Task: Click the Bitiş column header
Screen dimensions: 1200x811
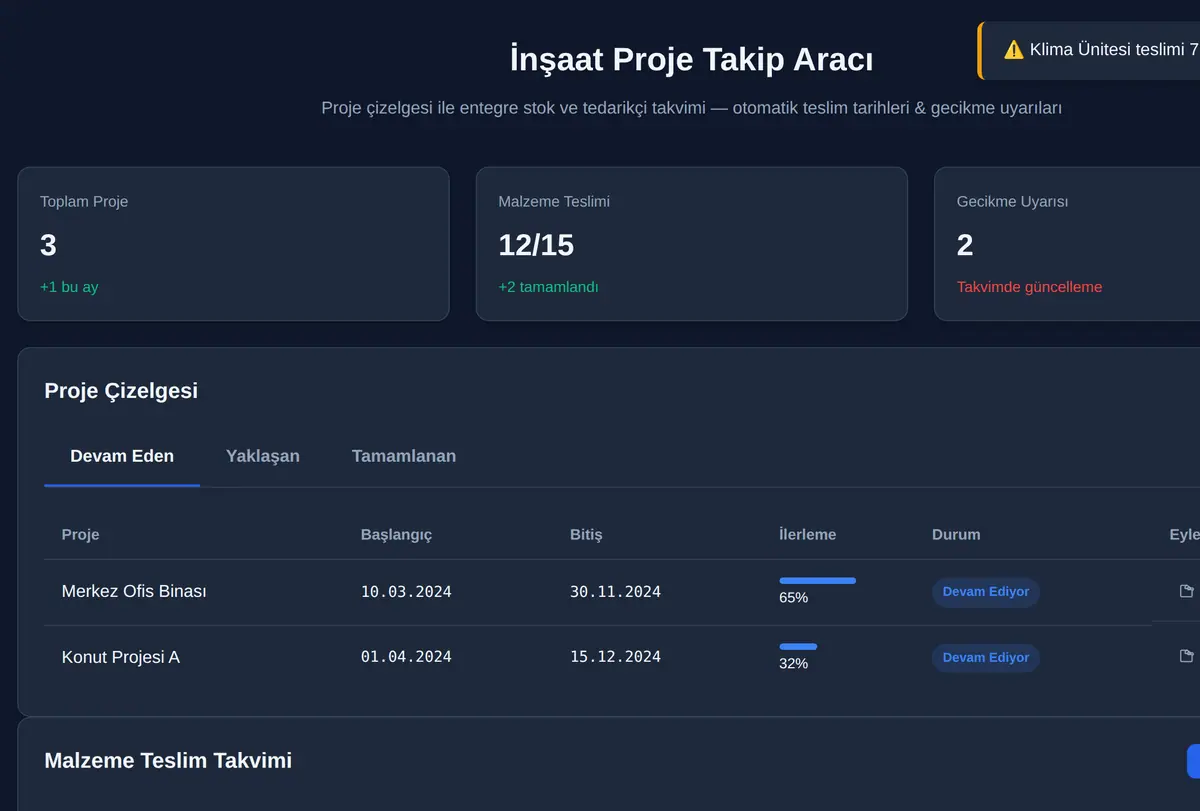Action: tap(586, 534)
